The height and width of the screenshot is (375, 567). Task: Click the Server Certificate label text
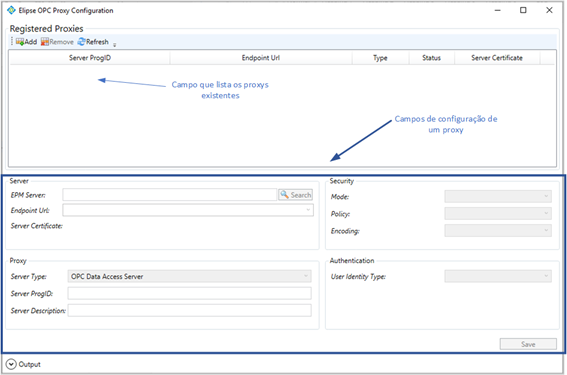pos(37,226)
